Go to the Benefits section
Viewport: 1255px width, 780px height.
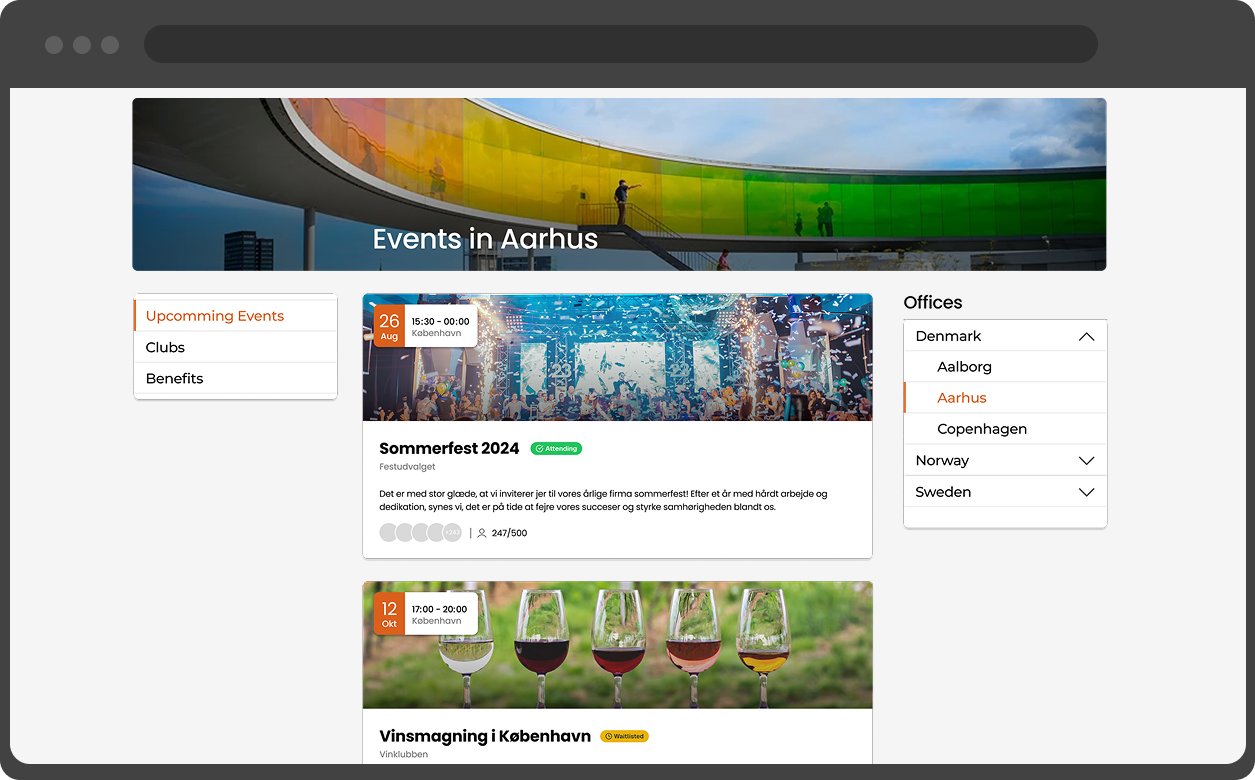coord(174,378)
